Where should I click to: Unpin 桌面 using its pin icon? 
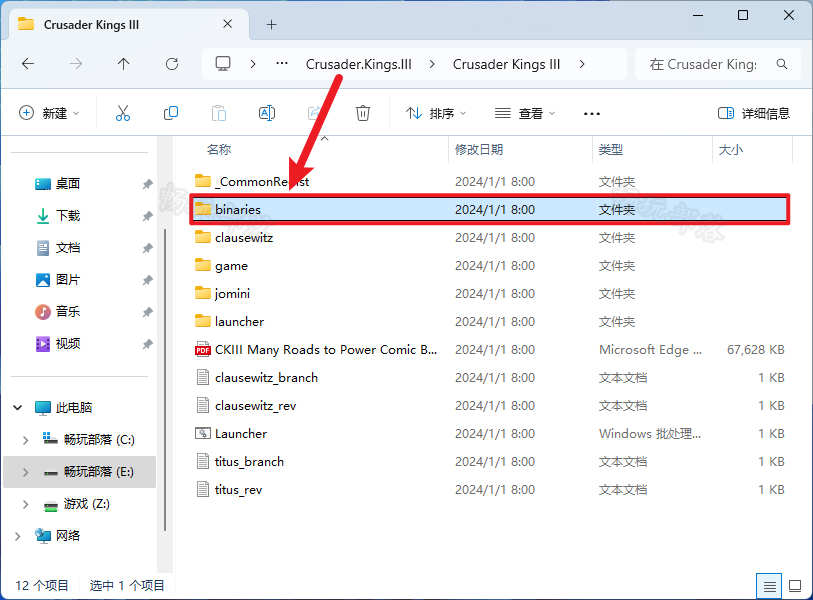pos(148,184)
